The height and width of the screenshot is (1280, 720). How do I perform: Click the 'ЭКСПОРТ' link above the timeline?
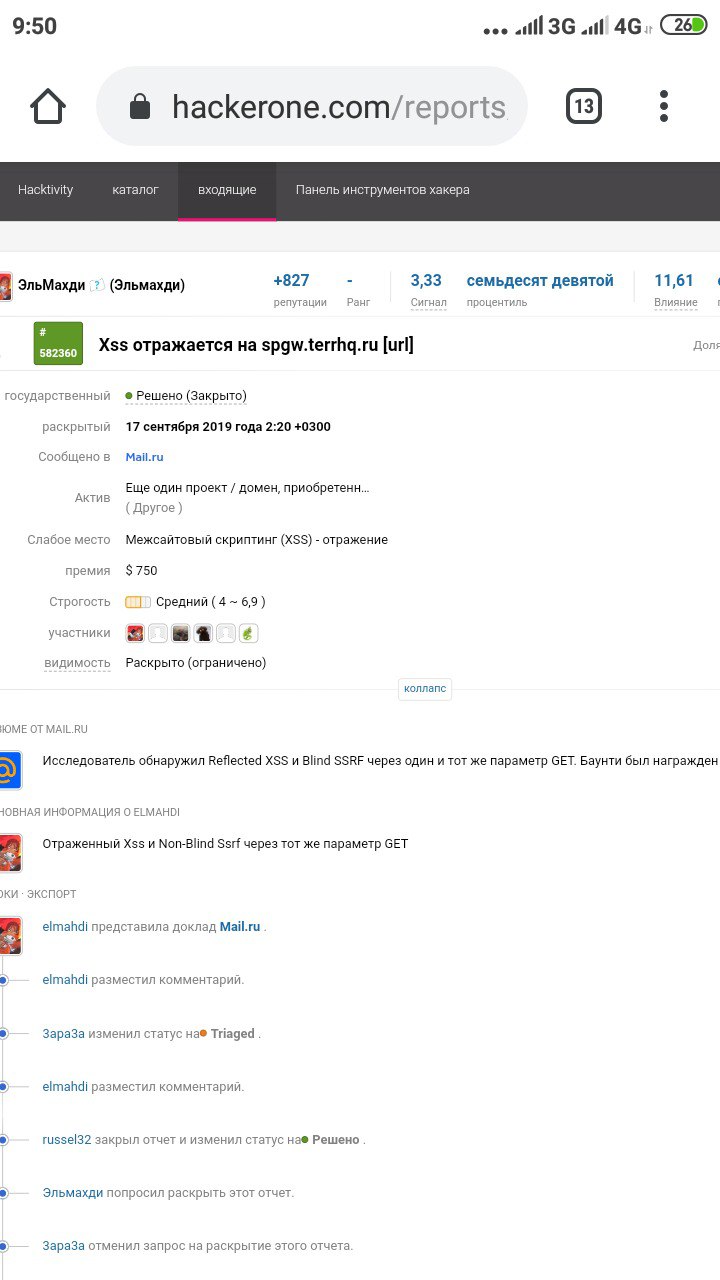click(x=52, y=894)
